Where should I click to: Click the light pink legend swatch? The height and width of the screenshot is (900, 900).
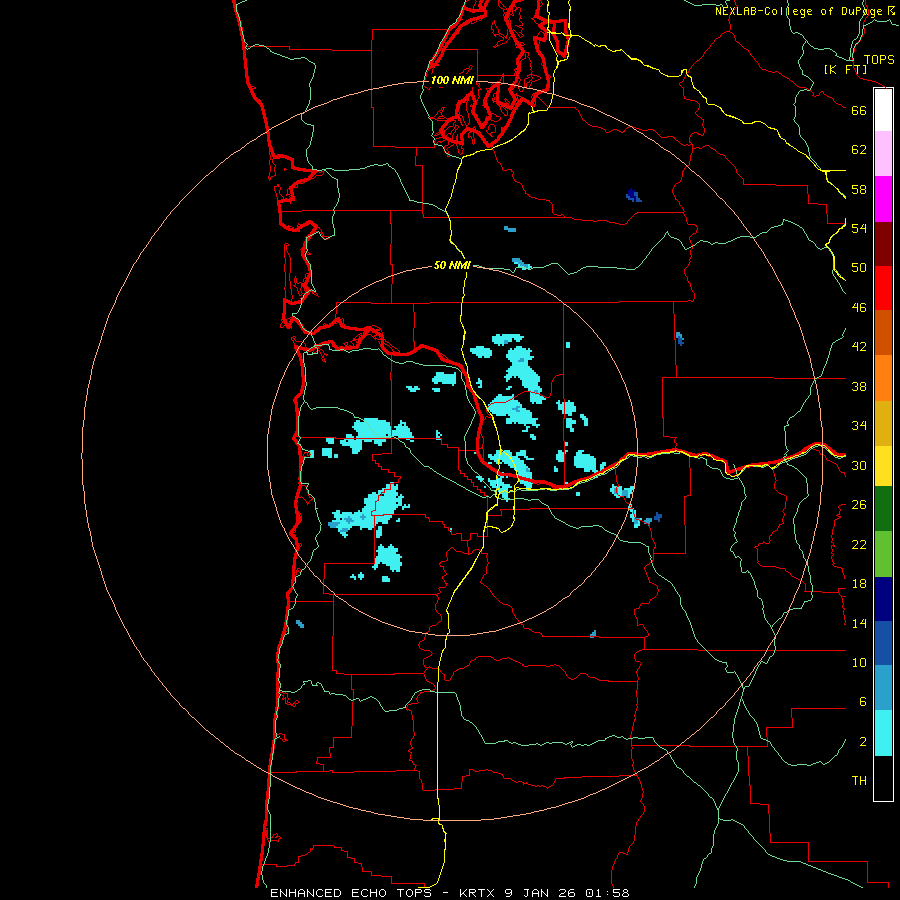883,153
